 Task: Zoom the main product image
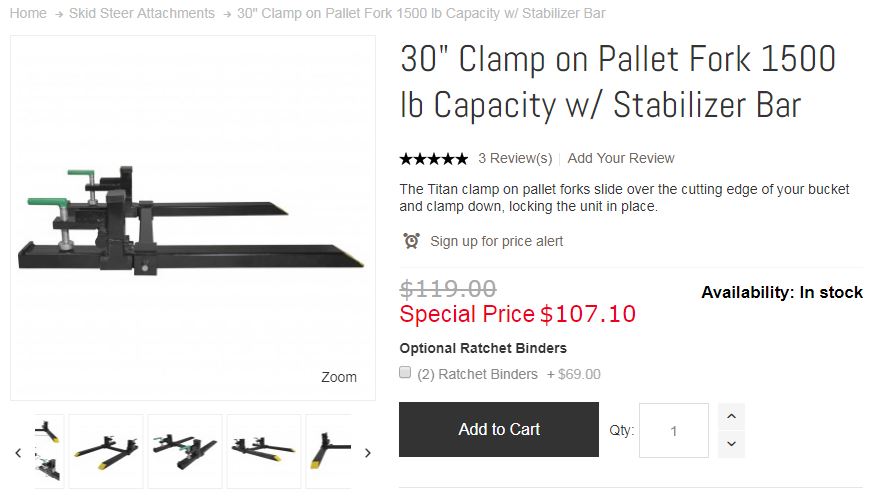(x=339, y=377)
